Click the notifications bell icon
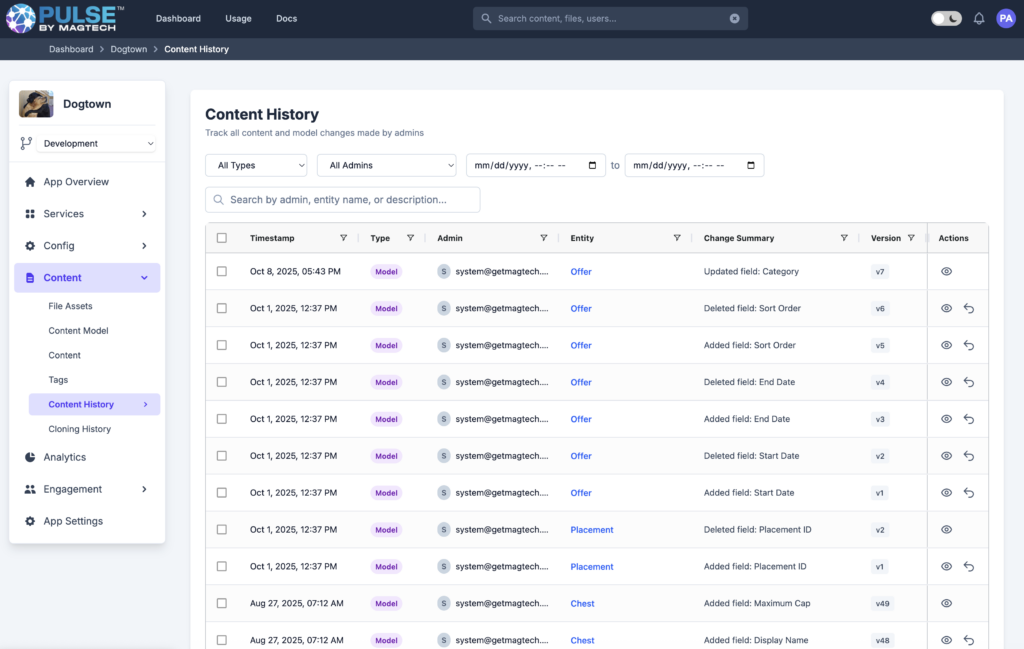1024x649 pixels. click(979, 18)
